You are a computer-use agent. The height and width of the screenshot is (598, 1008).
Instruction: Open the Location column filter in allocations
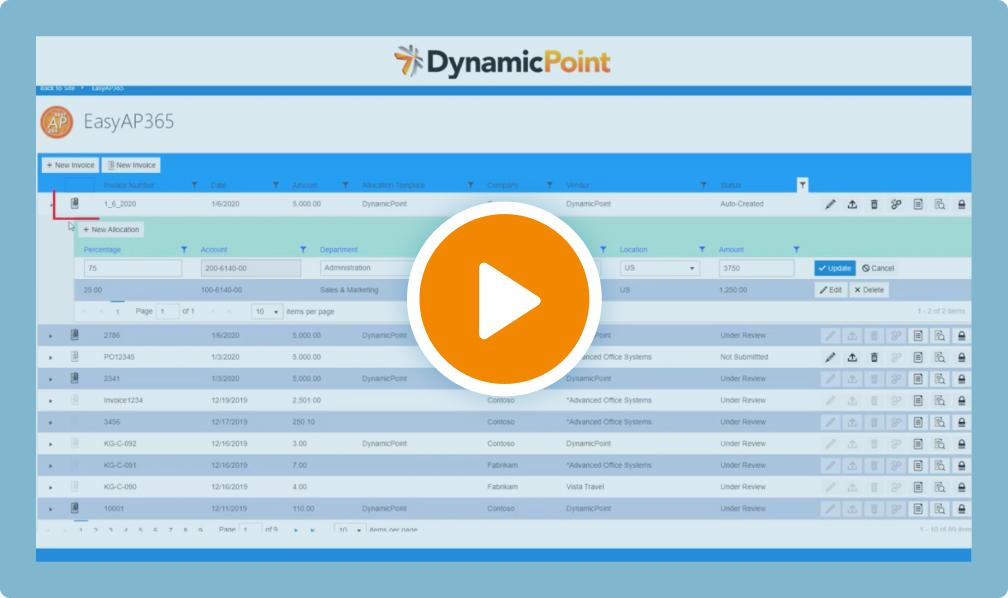click(x=702, y=249)
